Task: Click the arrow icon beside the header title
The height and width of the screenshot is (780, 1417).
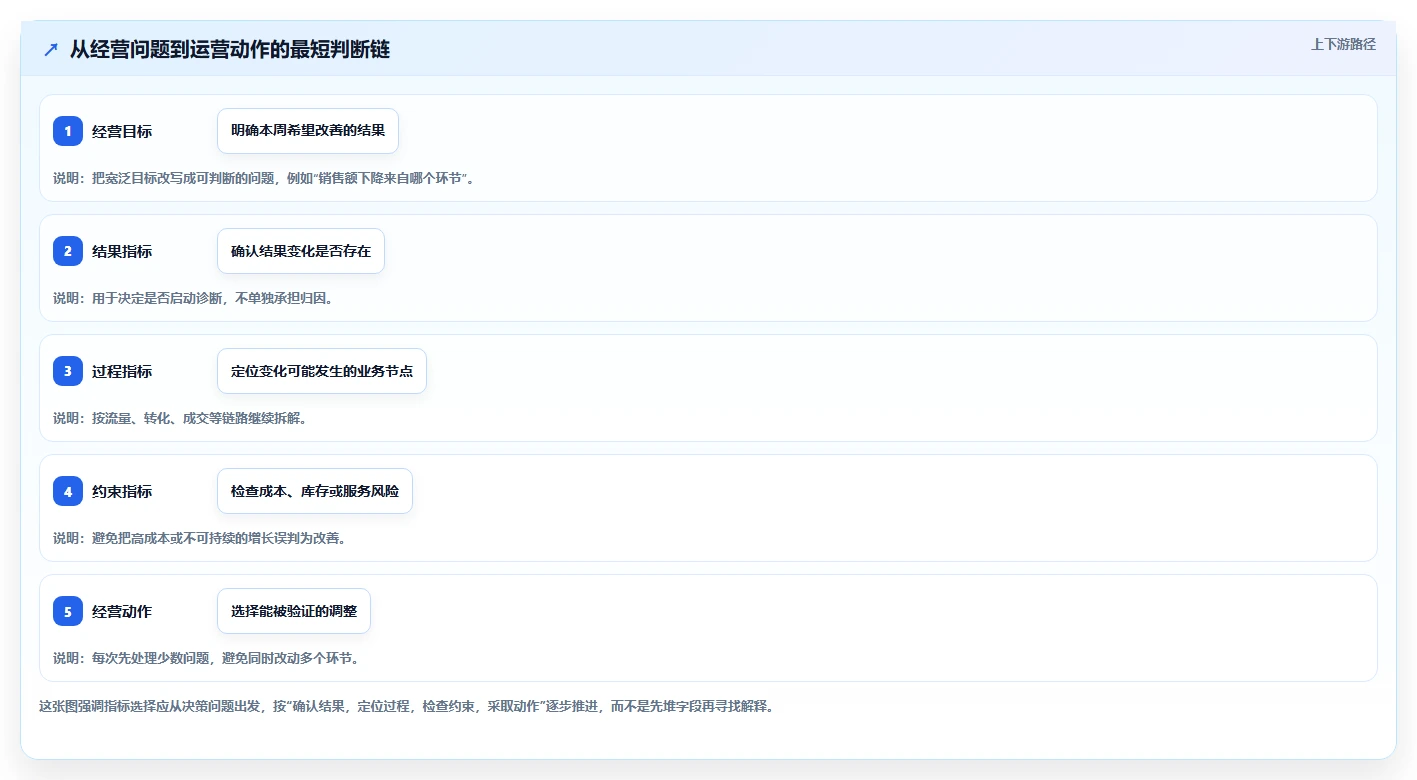Action: tap(51, 50)
